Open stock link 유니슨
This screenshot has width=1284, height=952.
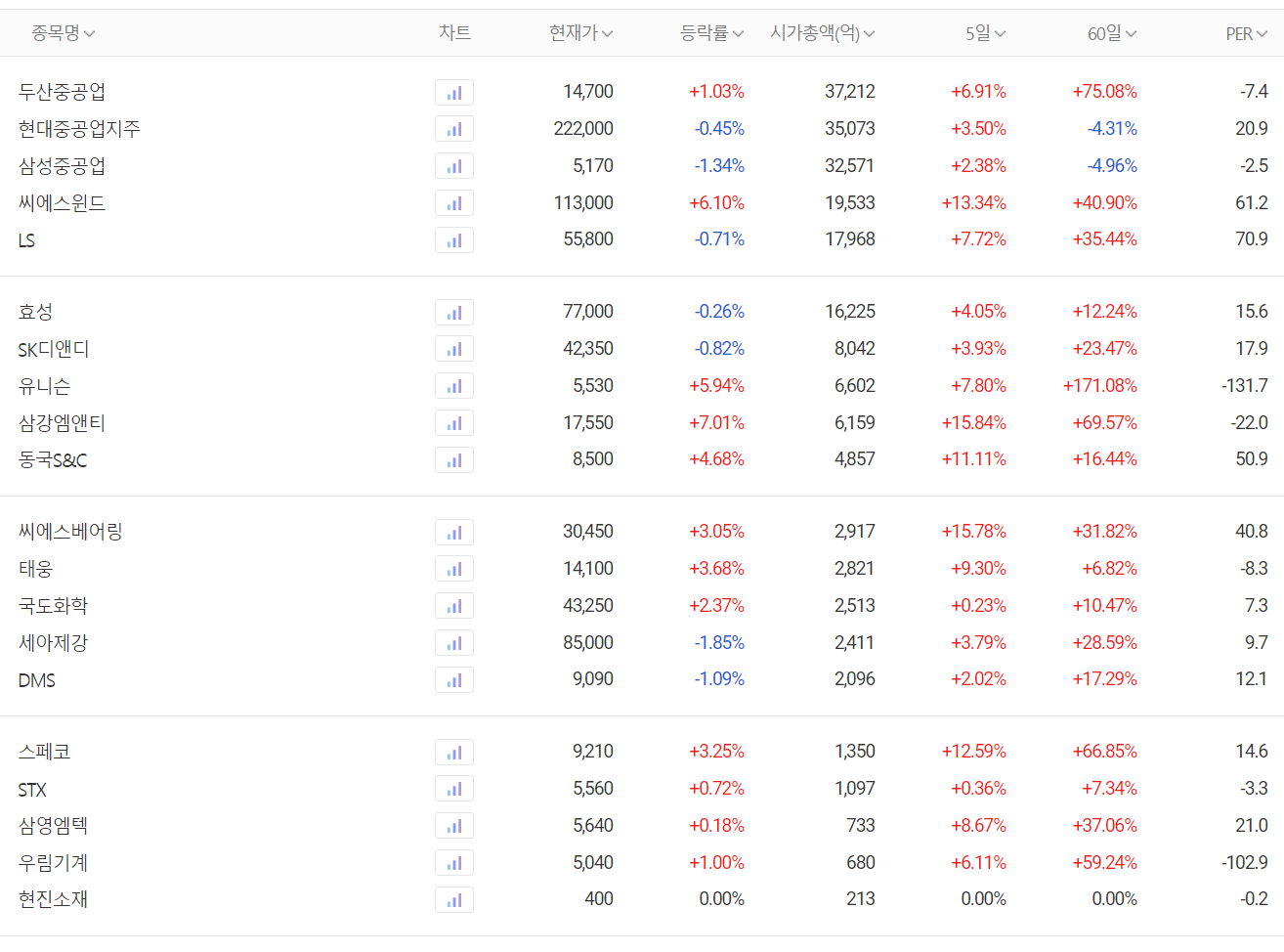tap(44, 386)
